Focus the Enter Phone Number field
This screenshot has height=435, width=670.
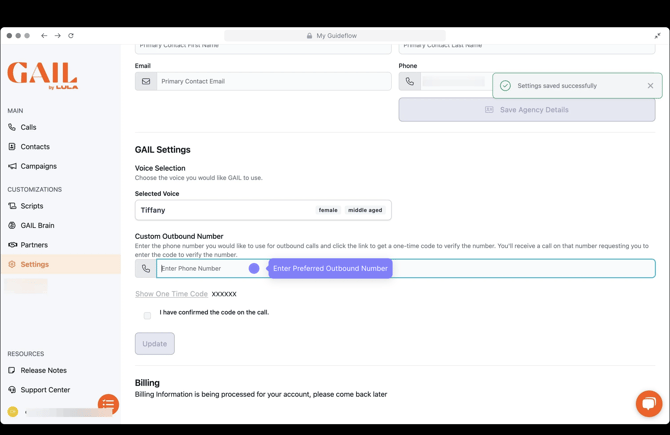[406, 268]
